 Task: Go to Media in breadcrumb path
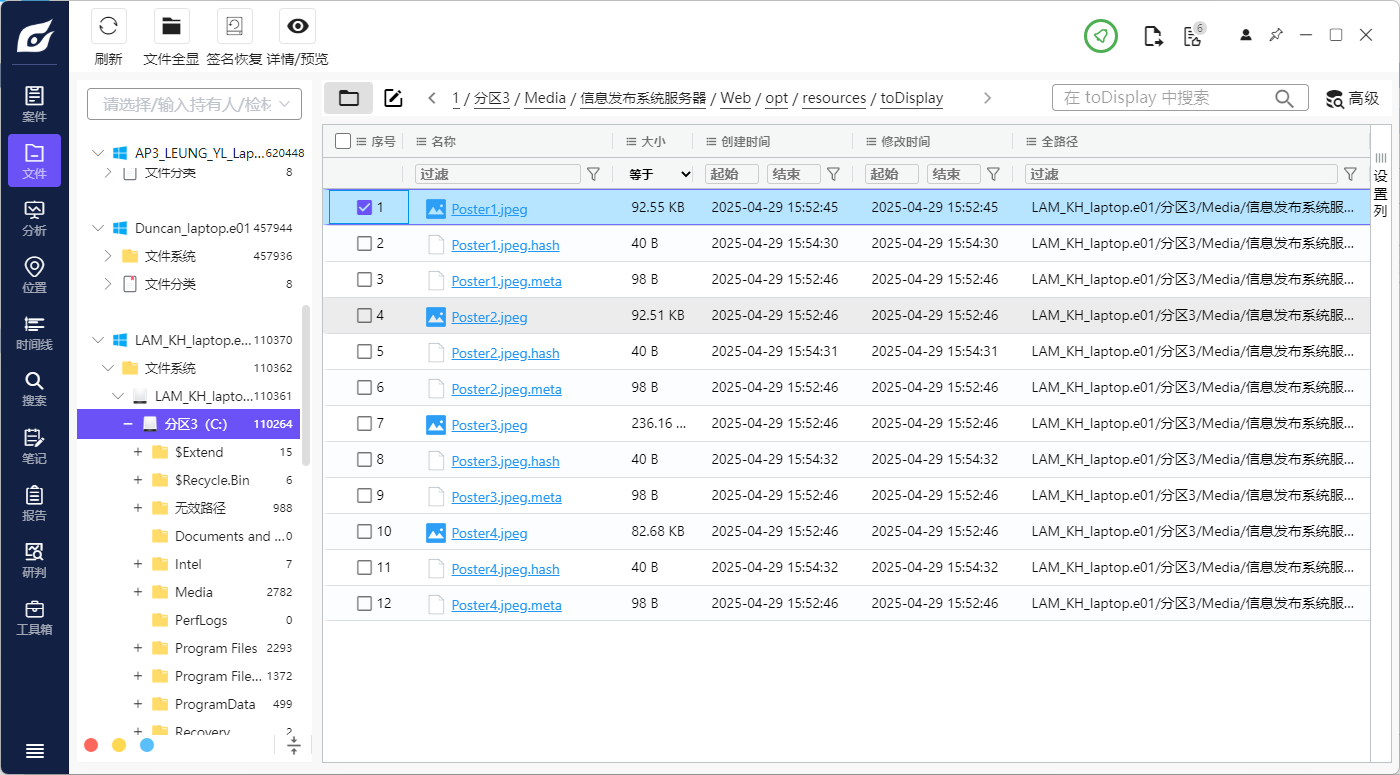545,98
